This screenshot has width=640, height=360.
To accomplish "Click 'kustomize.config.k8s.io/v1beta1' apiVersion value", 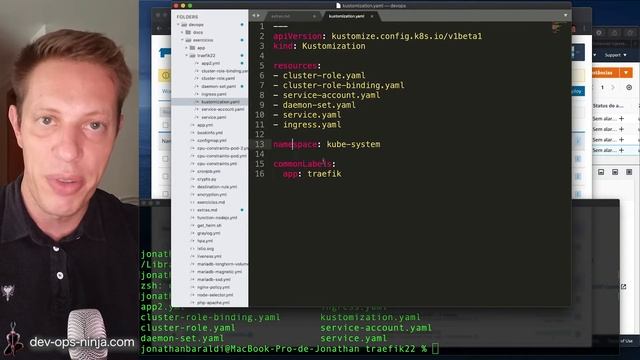I will point(406,36).
